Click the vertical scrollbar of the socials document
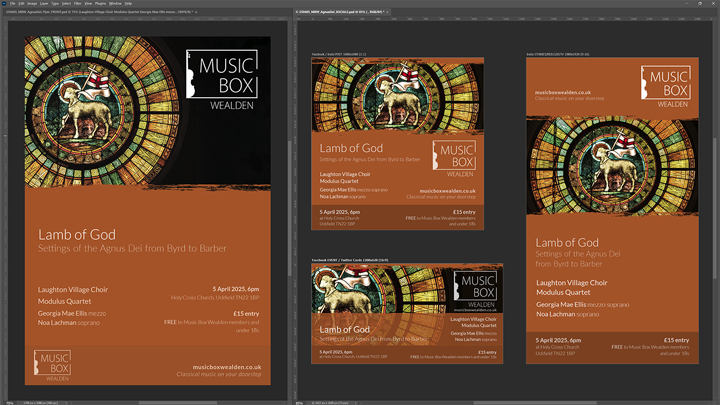This screenshot has width=720, height=405. [714, 208]
